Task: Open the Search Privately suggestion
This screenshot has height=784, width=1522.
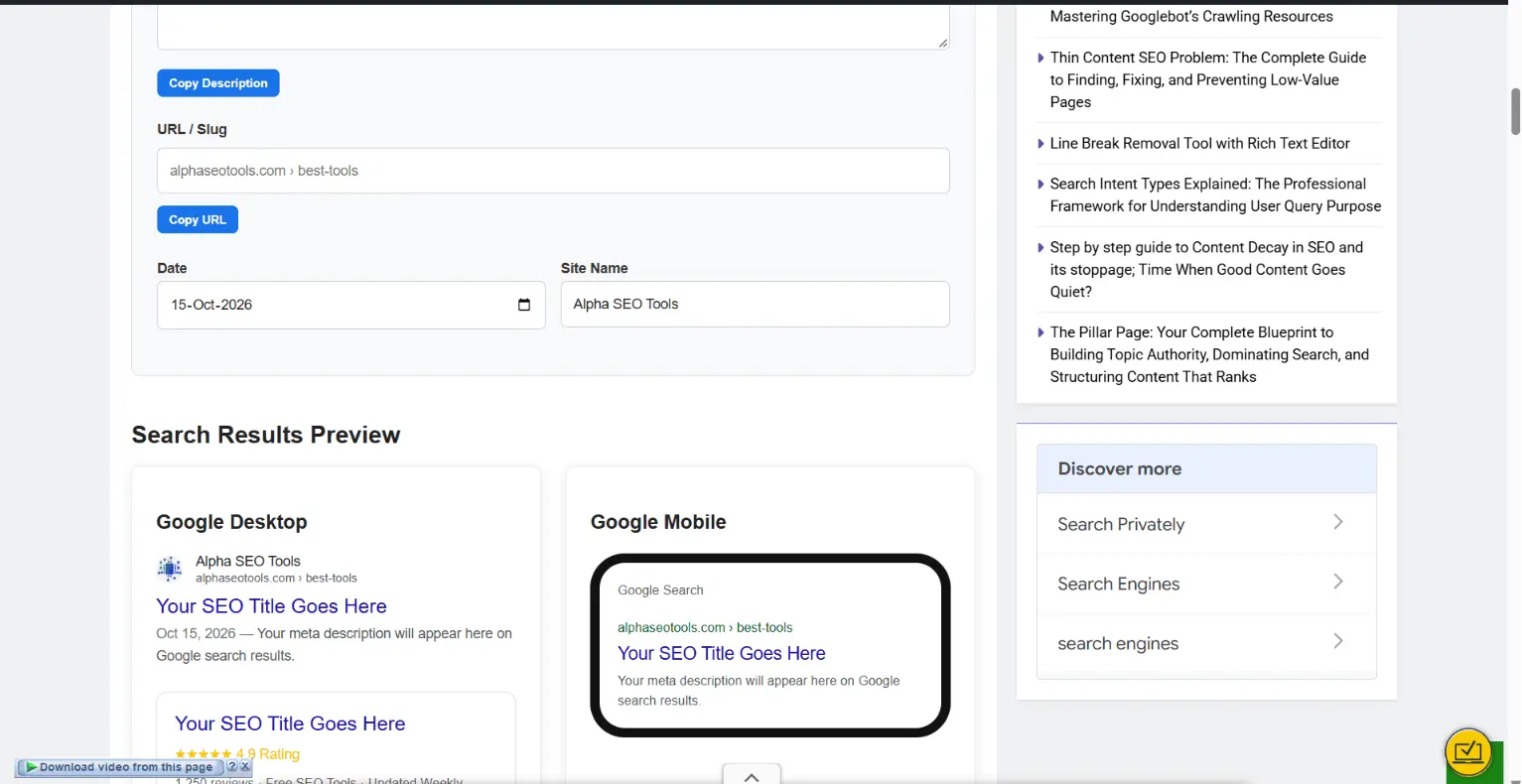Action: click(1206, 524)
